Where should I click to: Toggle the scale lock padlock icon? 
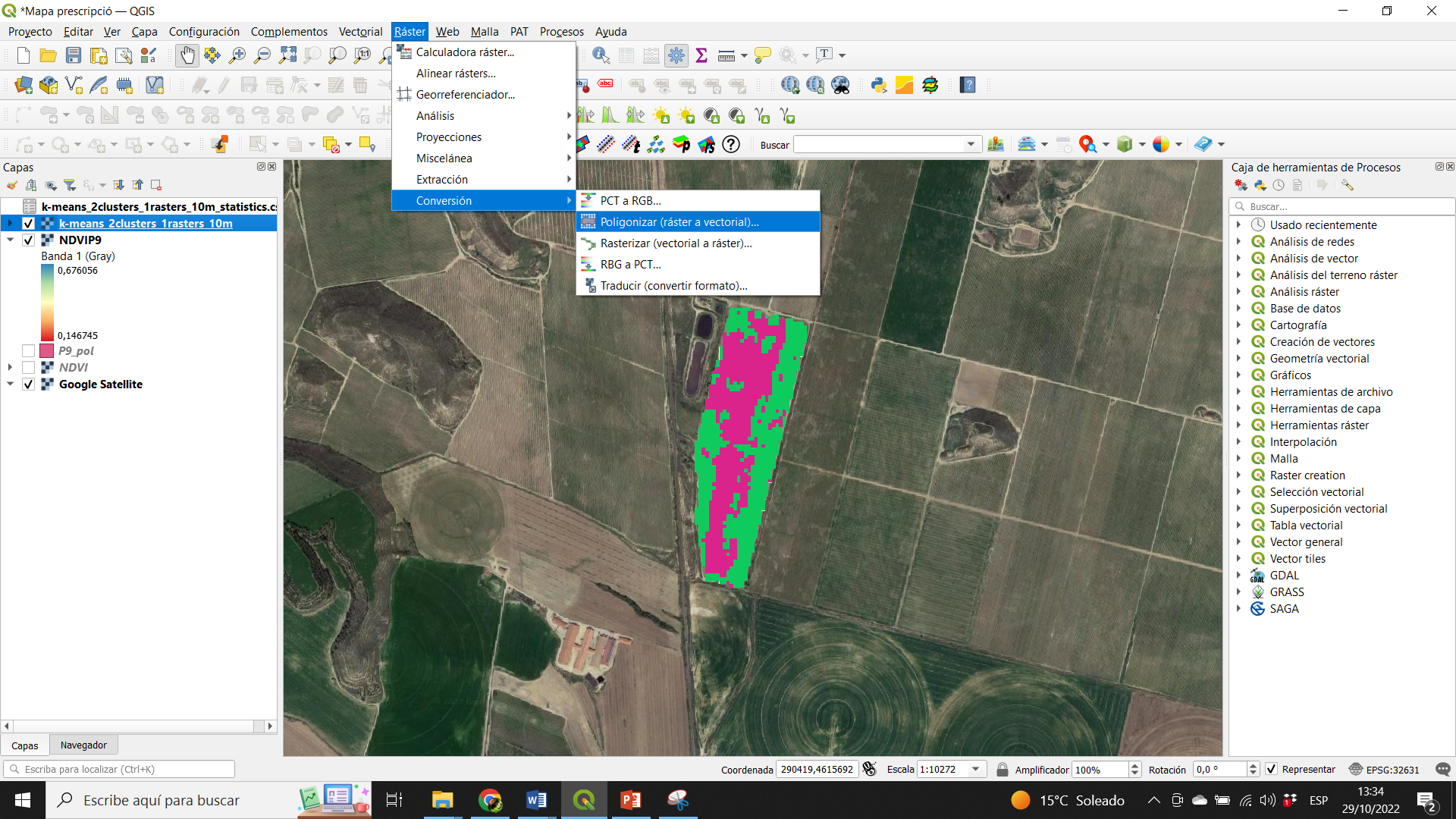[x=1002, y=769]
